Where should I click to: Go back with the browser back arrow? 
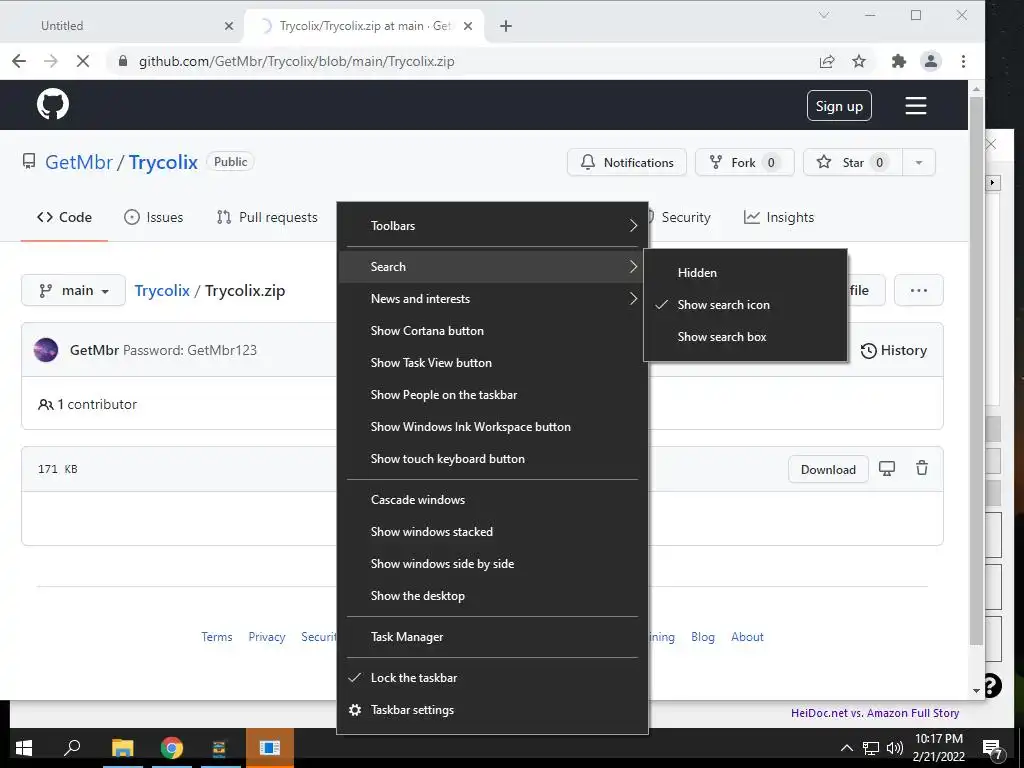tap(19, 61)
